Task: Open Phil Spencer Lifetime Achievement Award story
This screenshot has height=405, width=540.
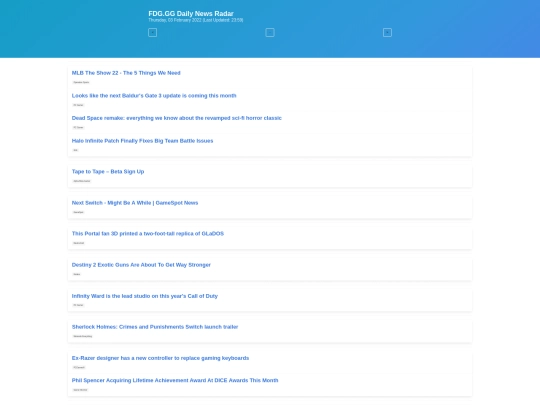Action: click(x=175, y=381)
